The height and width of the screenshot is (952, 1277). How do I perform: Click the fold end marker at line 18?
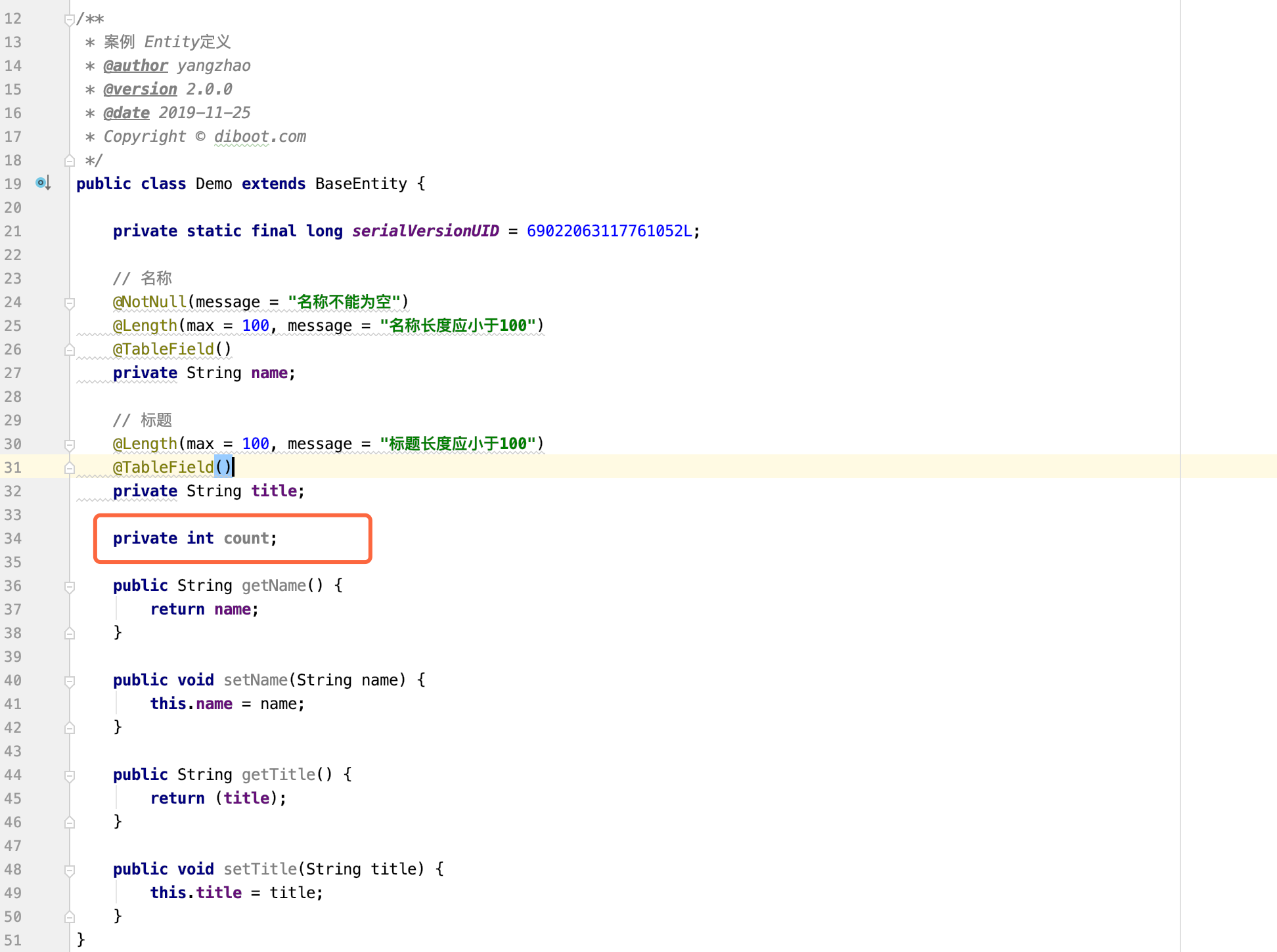pos(69,160)
